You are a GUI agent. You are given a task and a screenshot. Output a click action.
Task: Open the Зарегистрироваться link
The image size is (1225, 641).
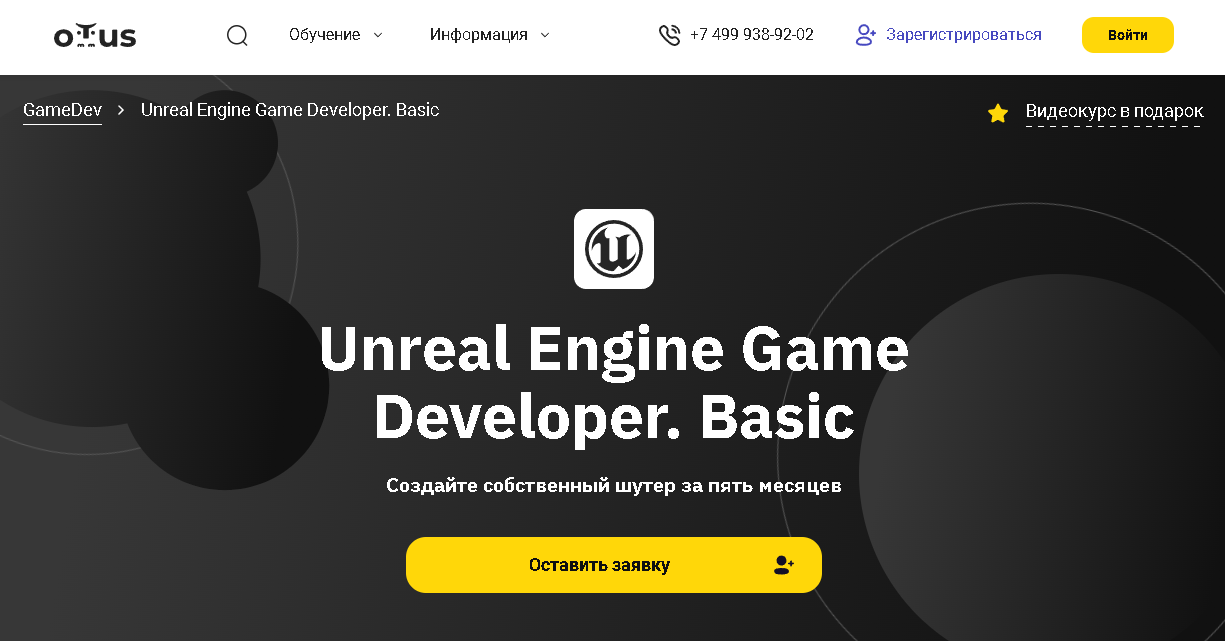[964, 35]
